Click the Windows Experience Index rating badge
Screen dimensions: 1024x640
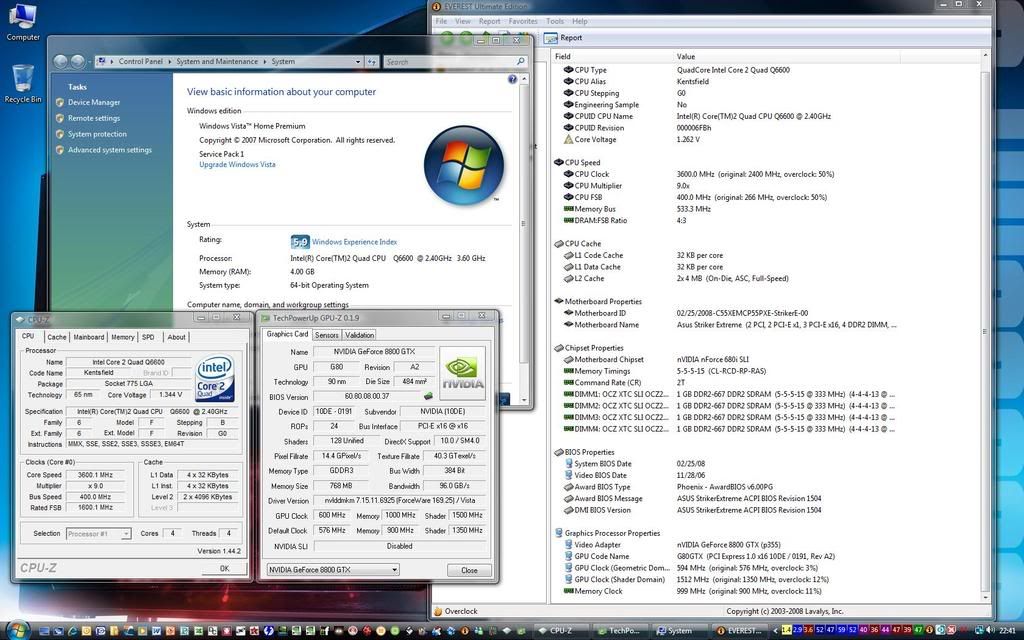click(x=299, y=242)
